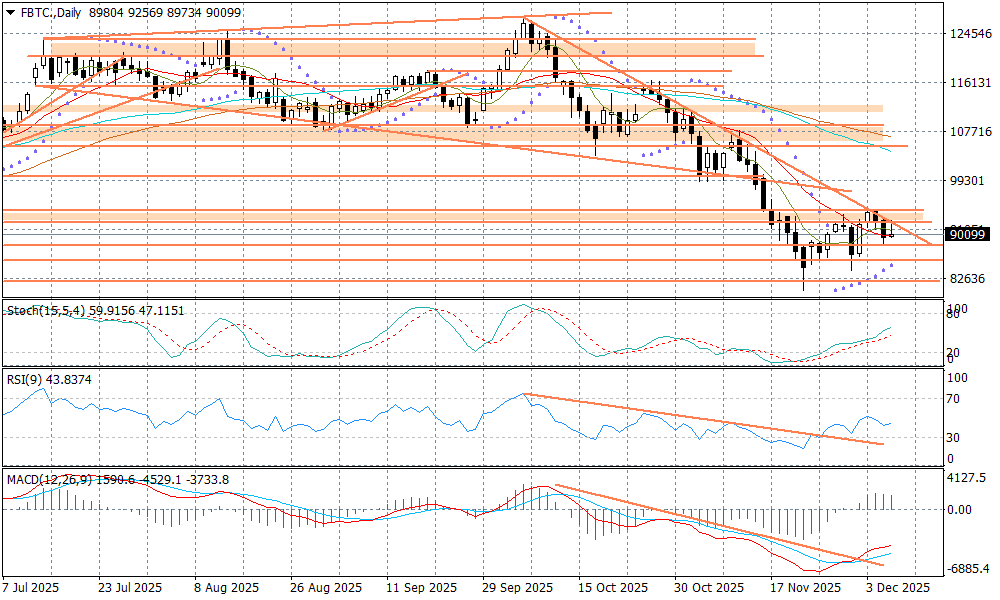Click the MACD scale value 4127.5
Image resolution: width=1000 pixels, height=600 pixels.
pos(967,479)
